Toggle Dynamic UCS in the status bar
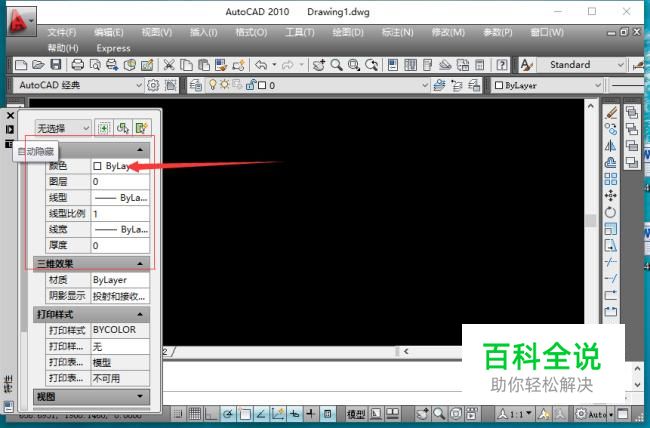The height and width of the screenshot is (428, 650). click(278, 413)
